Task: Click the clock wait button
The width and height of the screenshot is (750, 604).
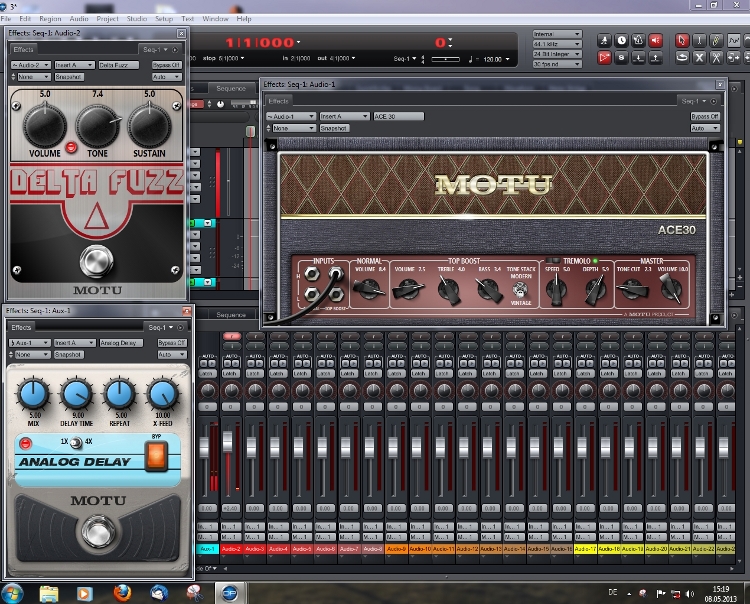Action: [x=621, y=41]
